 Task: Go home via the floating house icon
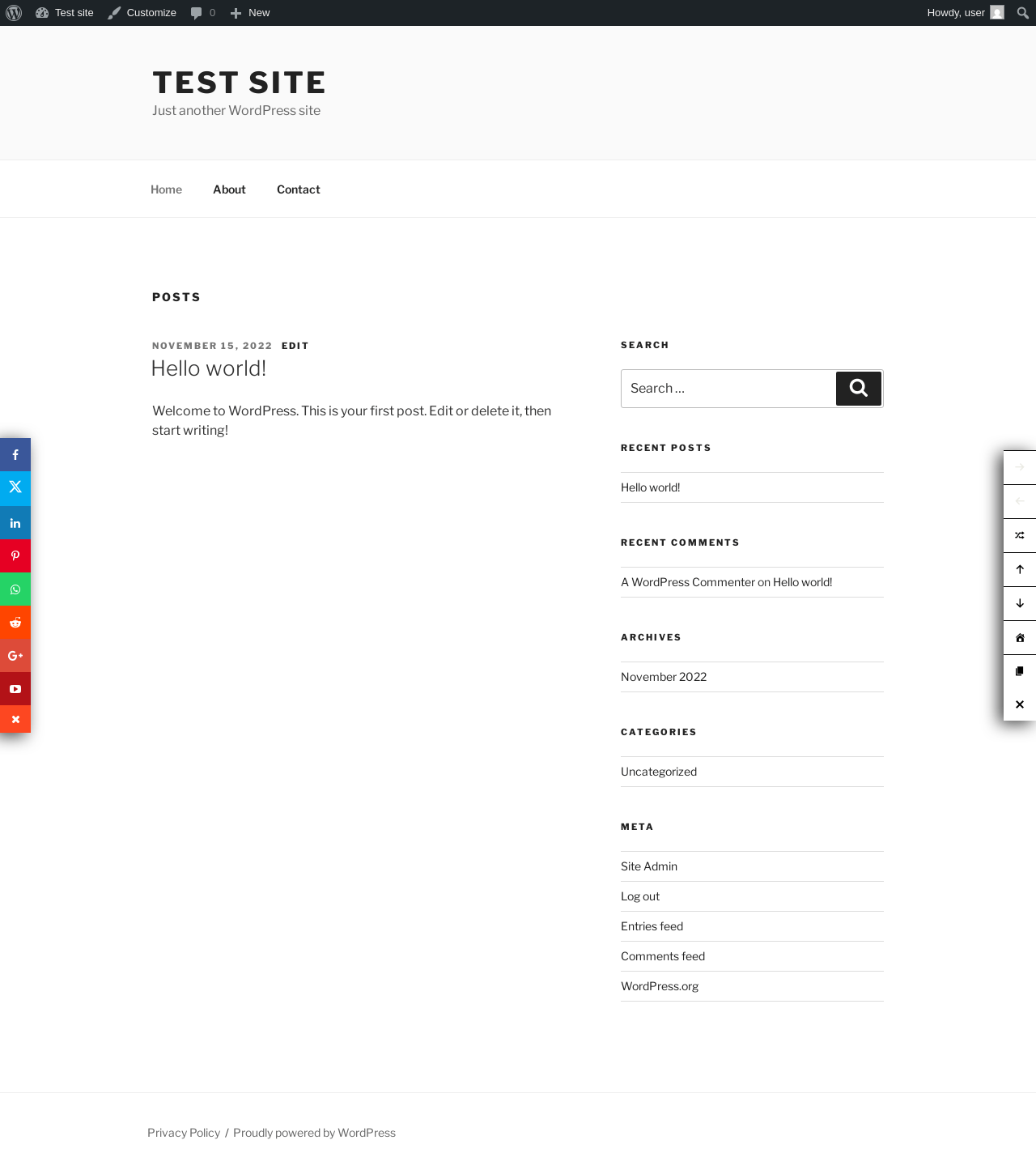1020,637
